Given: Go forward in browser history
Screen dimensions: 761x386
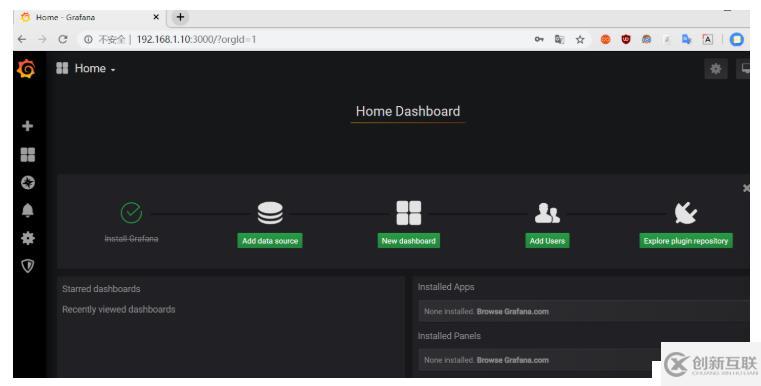Looking at the screenshot, I should [42, 39].
